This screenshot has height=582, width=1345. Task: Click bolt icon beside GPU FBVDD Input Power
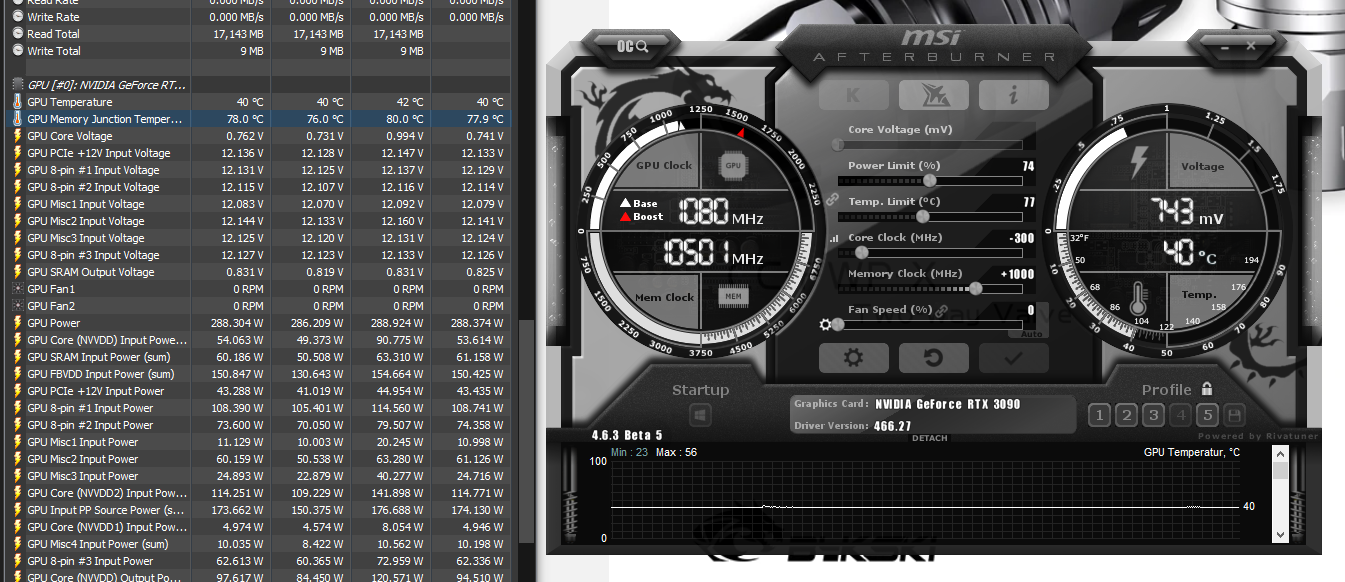coord(17,374)
